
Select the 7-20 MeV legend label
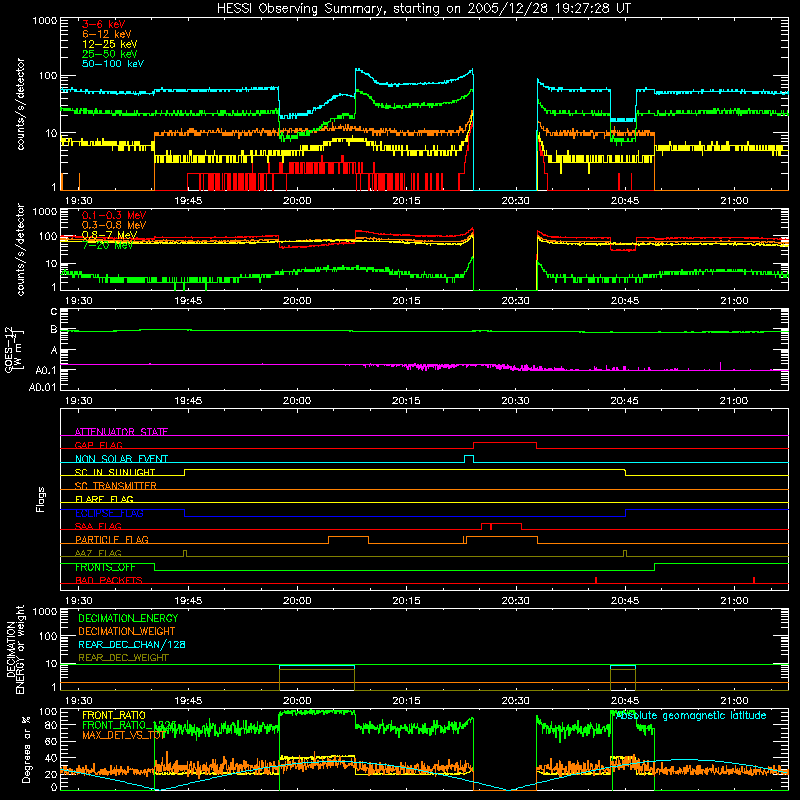point(108,245)
